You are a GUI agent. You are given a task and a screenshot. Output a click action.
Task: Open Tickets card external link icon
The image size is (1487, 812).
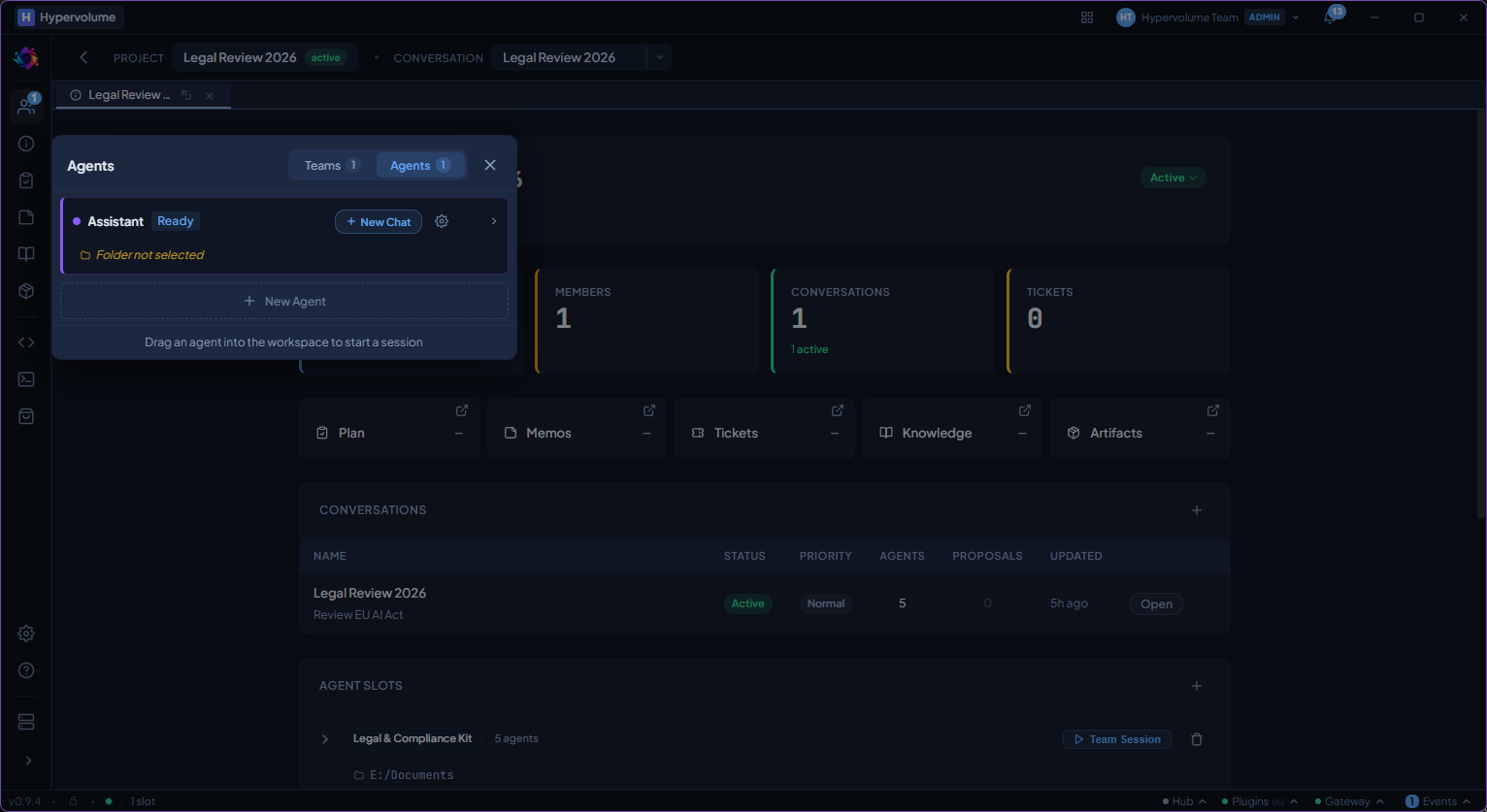[x=838, y=410]
